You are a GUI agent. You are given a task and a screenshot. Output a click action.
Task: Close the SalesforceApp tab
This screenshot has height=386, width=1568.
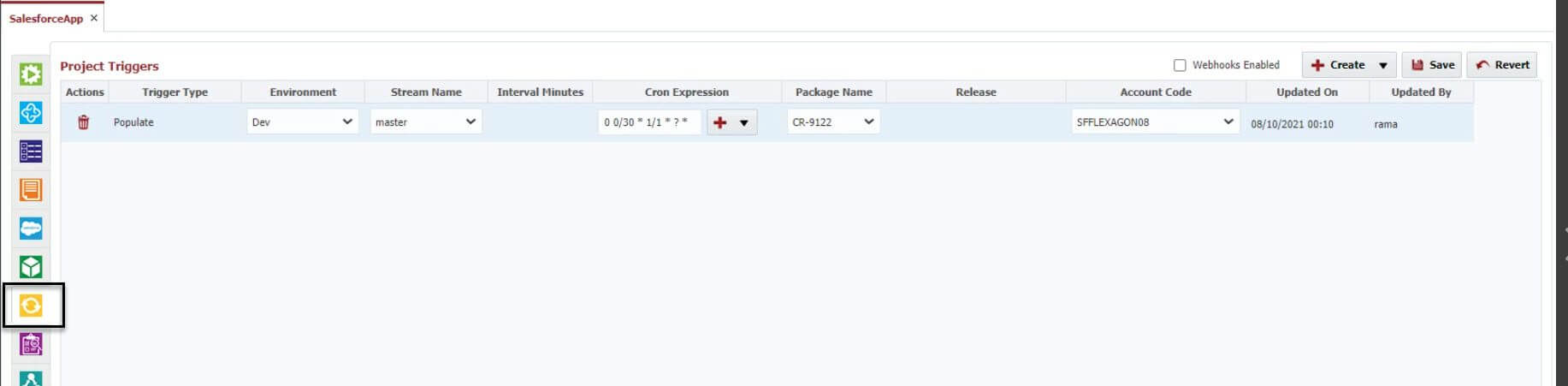(x=94, y=18)
